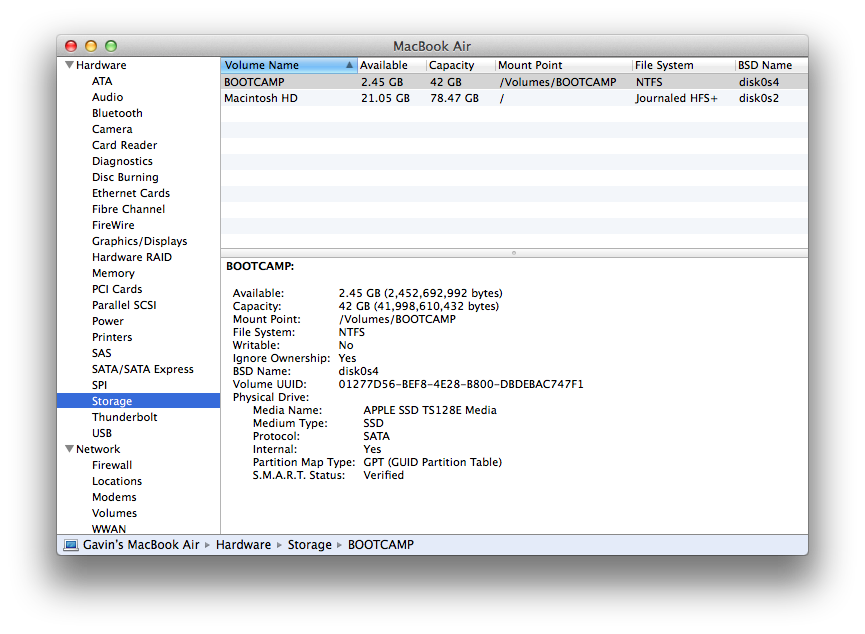The width and height of the screenshot is (865, 634).
Task: Select Card Reader in sidebar
Action: pyautogui.click(x=125, y=145)
